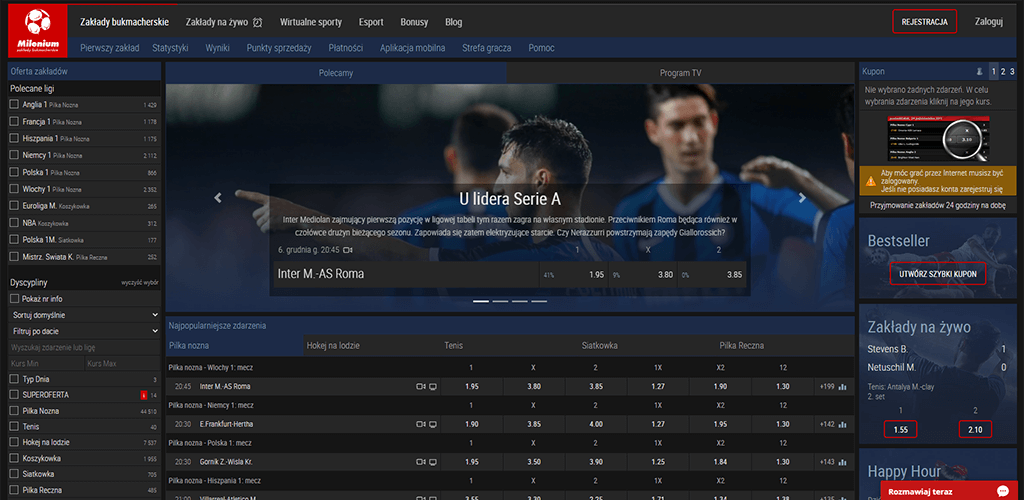Expand the Filtruj po dacie dropdown

click(x=84, y=329)
